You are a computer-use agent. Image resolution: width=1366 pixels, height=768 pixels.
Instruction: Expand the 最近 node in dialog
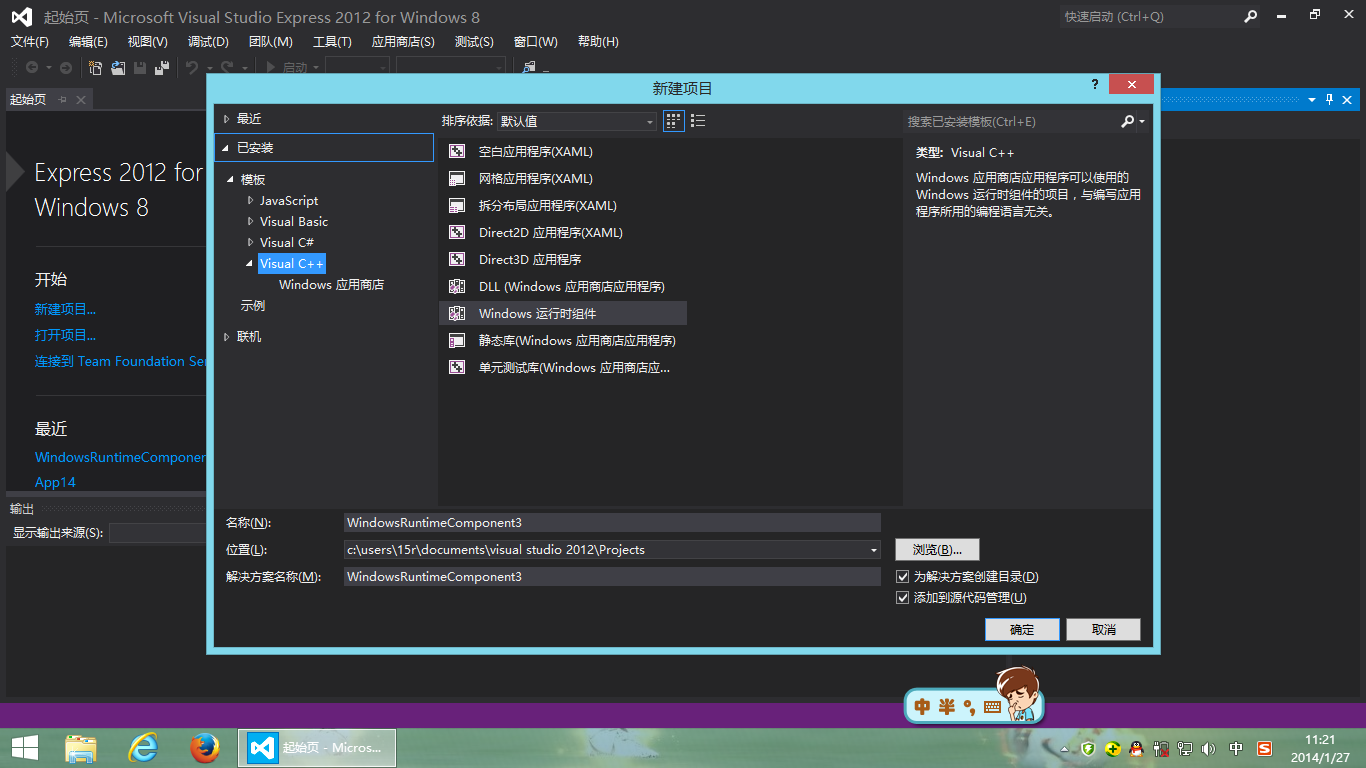(227, 118)
